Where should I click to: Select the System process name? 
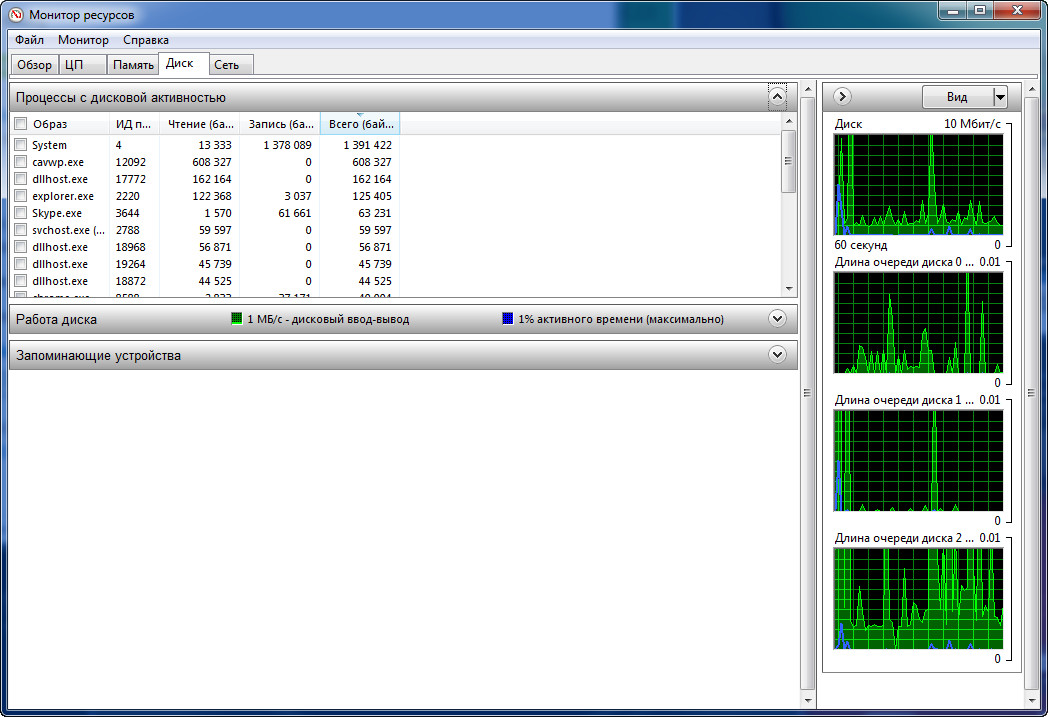49,145
